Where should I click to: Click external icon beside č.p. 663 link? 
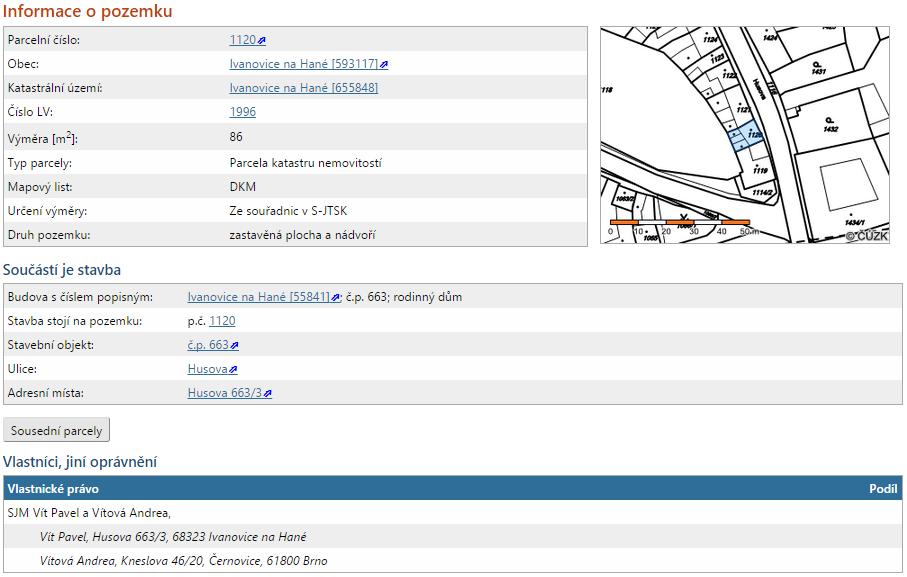234,346
